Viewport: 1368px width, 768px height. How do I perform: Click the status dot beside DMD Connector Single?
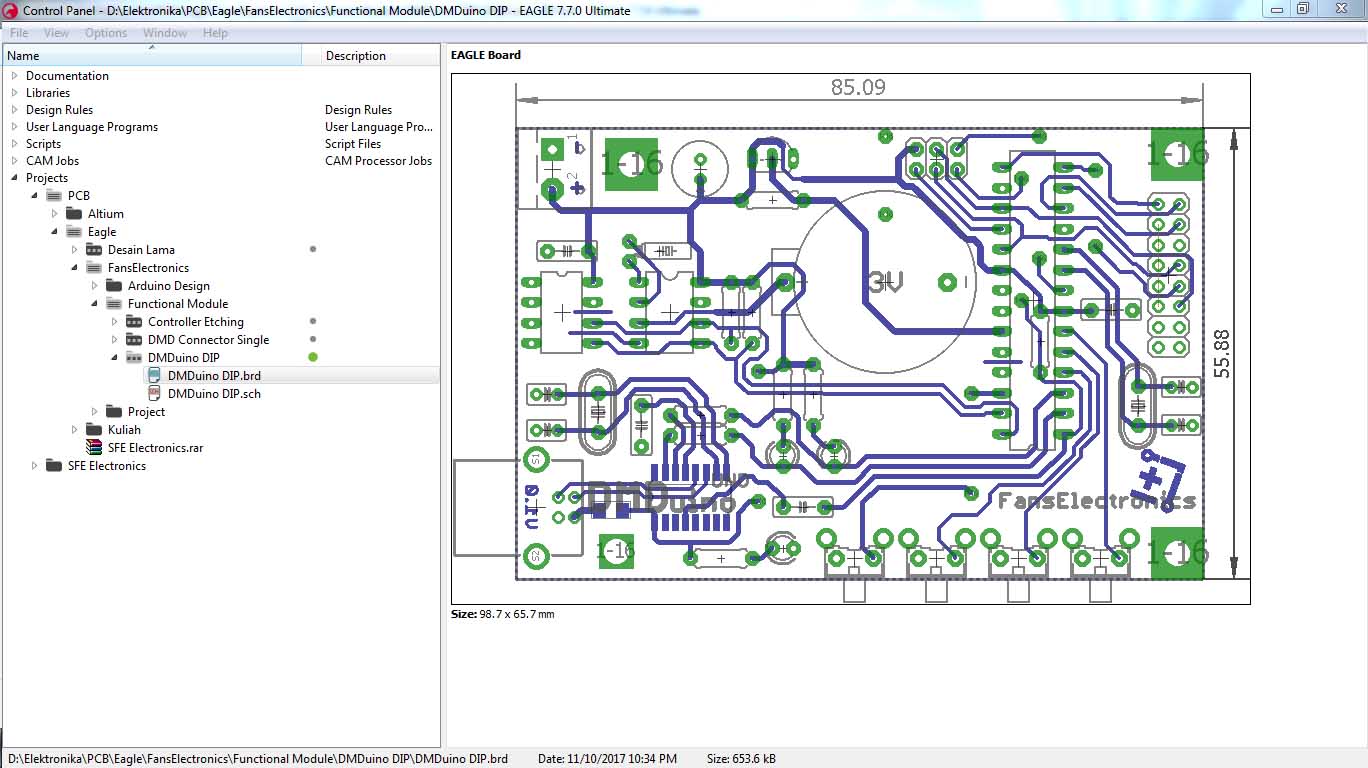(312, 339)
